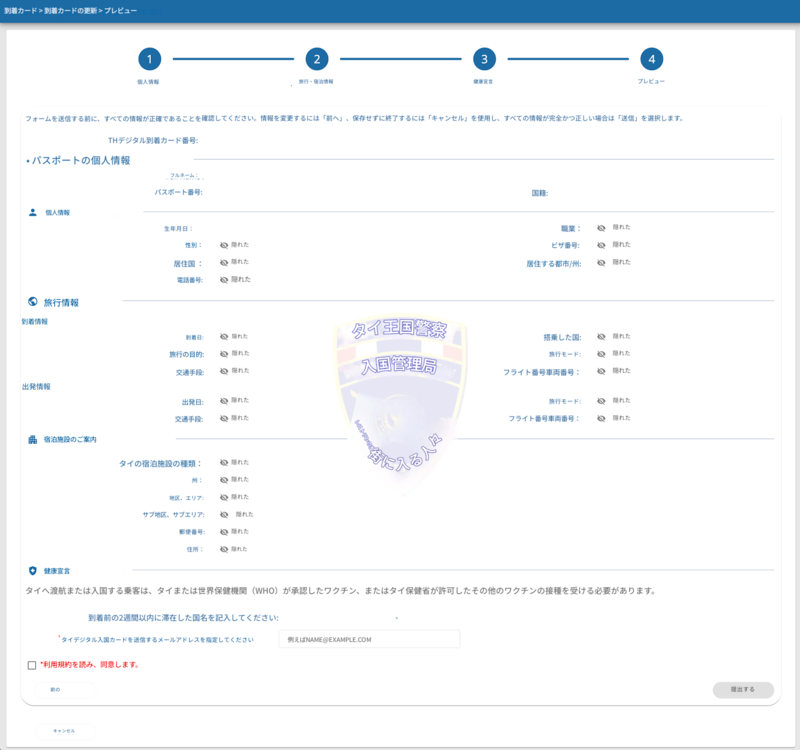Click the globe icon beside 旅行情報
Screen dimensions: 800x750
pyautogui.click(x=33, y=302)
